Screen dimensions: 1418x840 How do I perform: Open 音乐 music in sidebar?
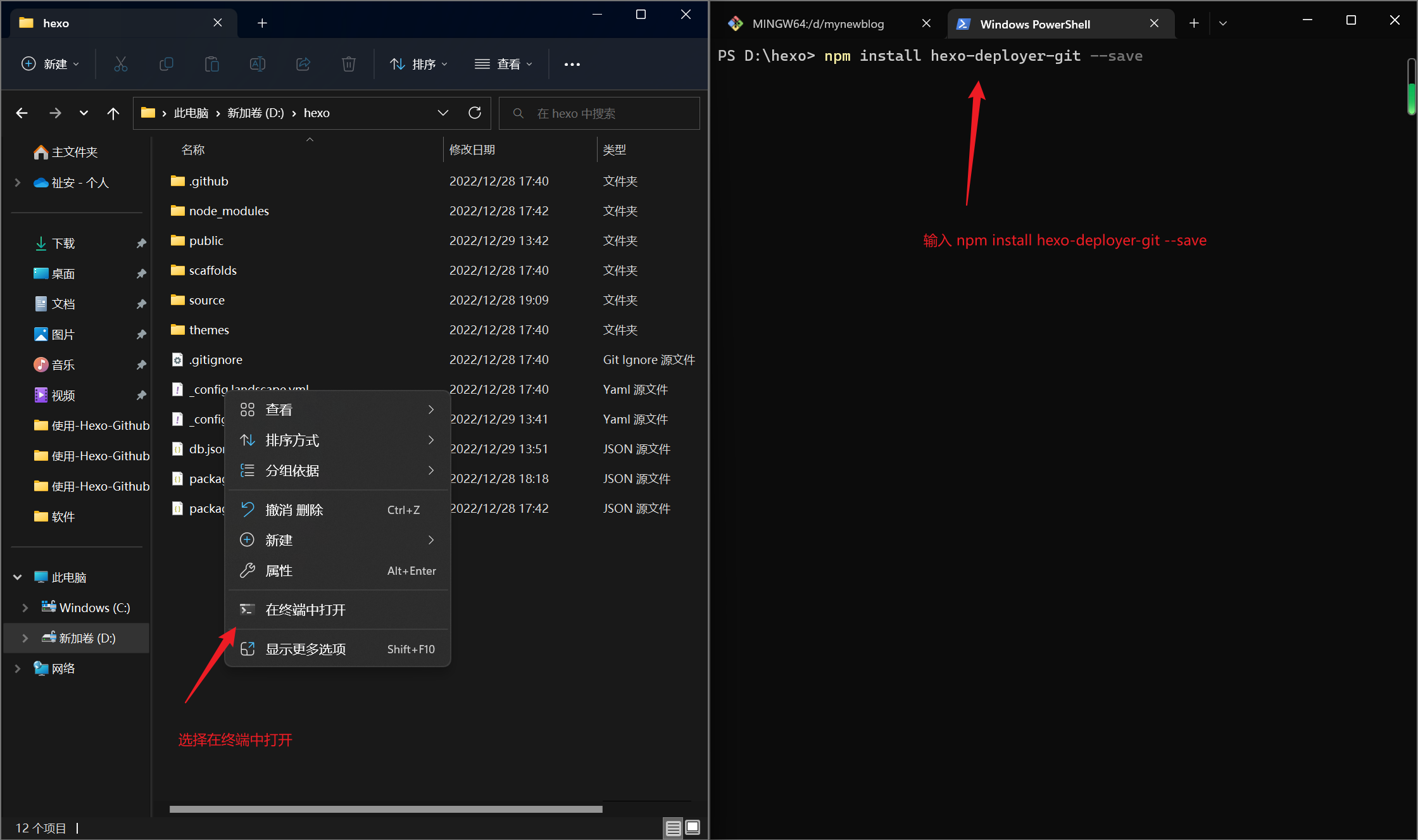tap(63, 365)
